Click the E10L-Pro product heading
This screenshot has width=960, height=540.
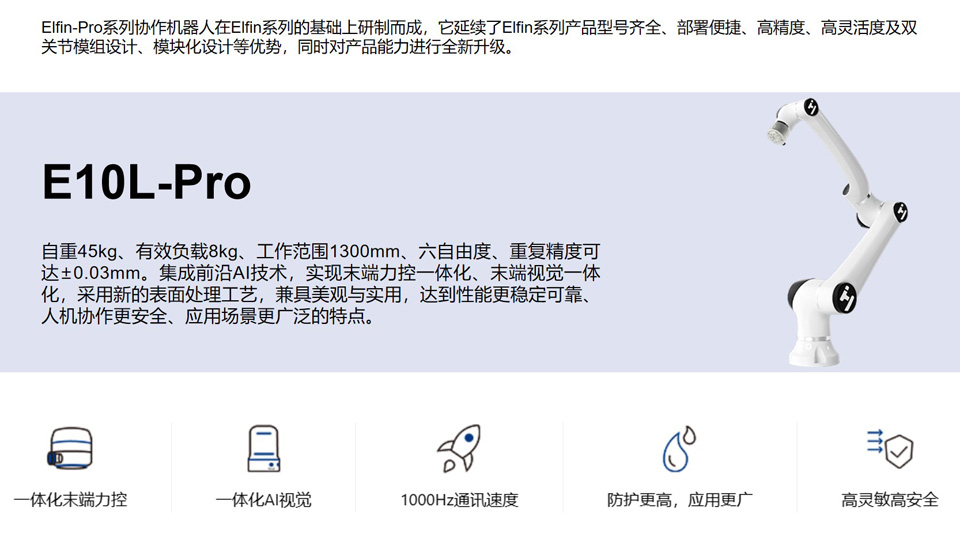click(146, 183)
